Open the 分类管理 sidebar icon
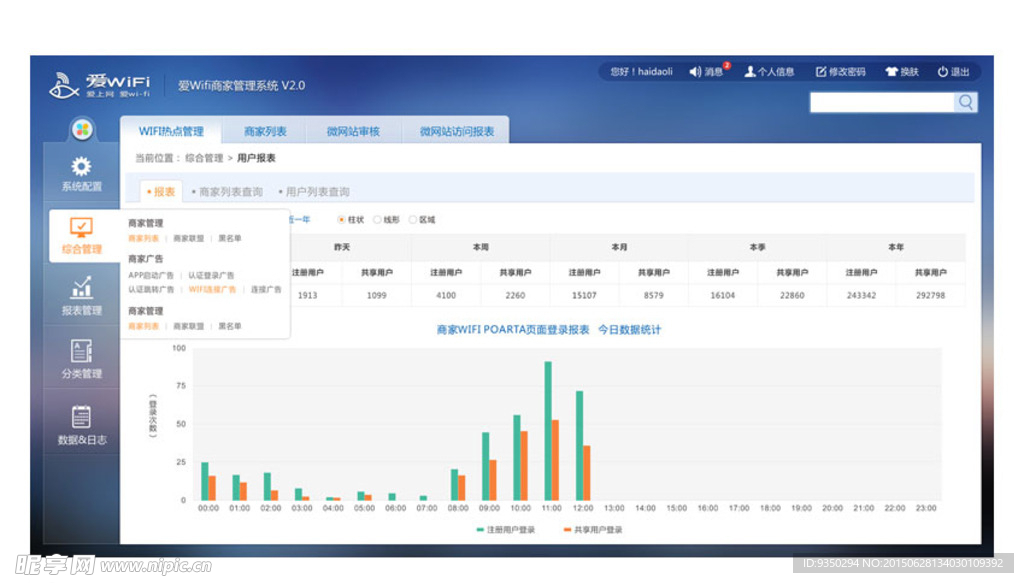The height and width of the screenshot is (583, 1024). 80,352
